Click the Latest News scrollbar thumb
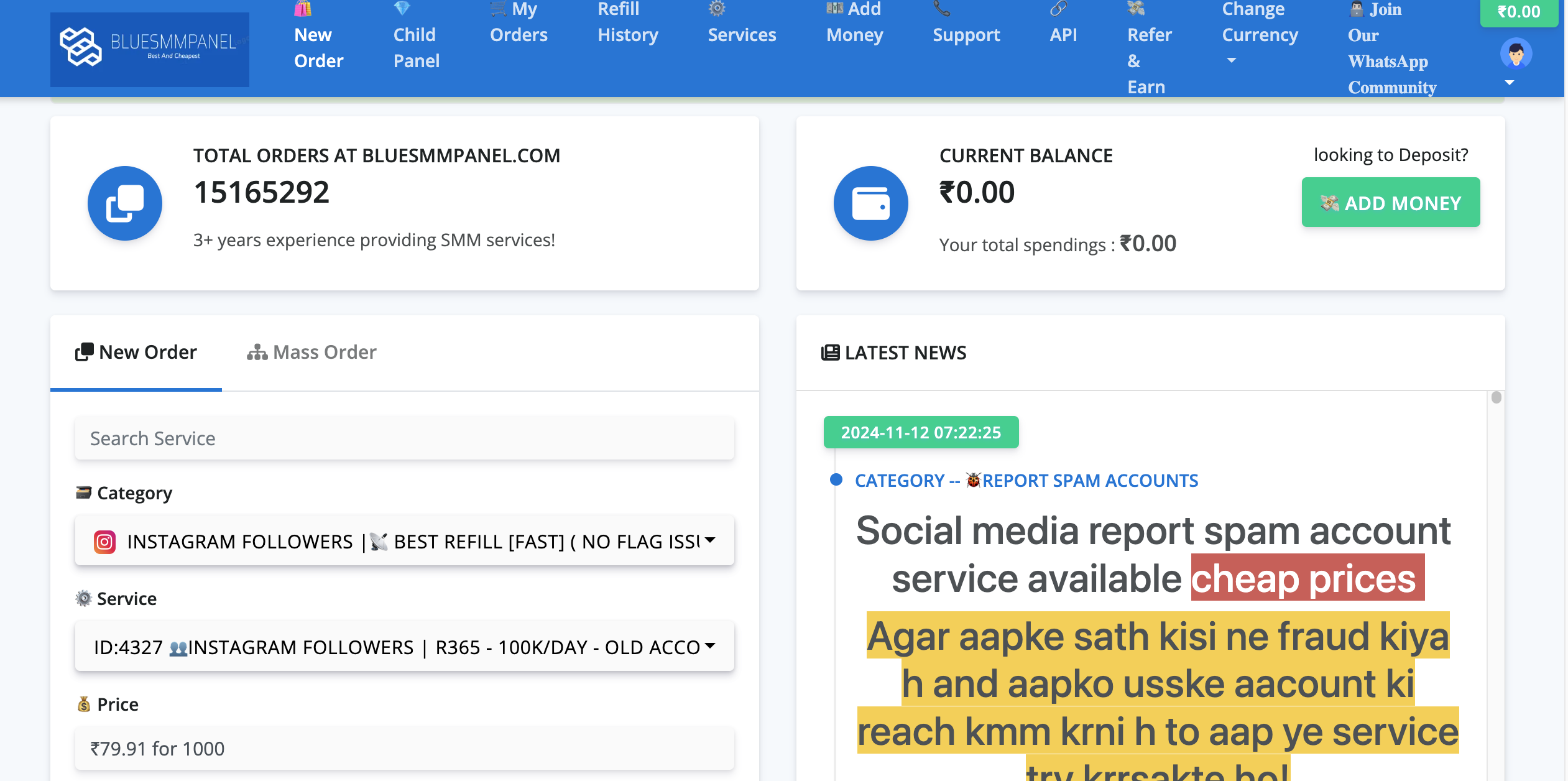Viewport: 1568px width, 781px height. [x=1496, y=398]
